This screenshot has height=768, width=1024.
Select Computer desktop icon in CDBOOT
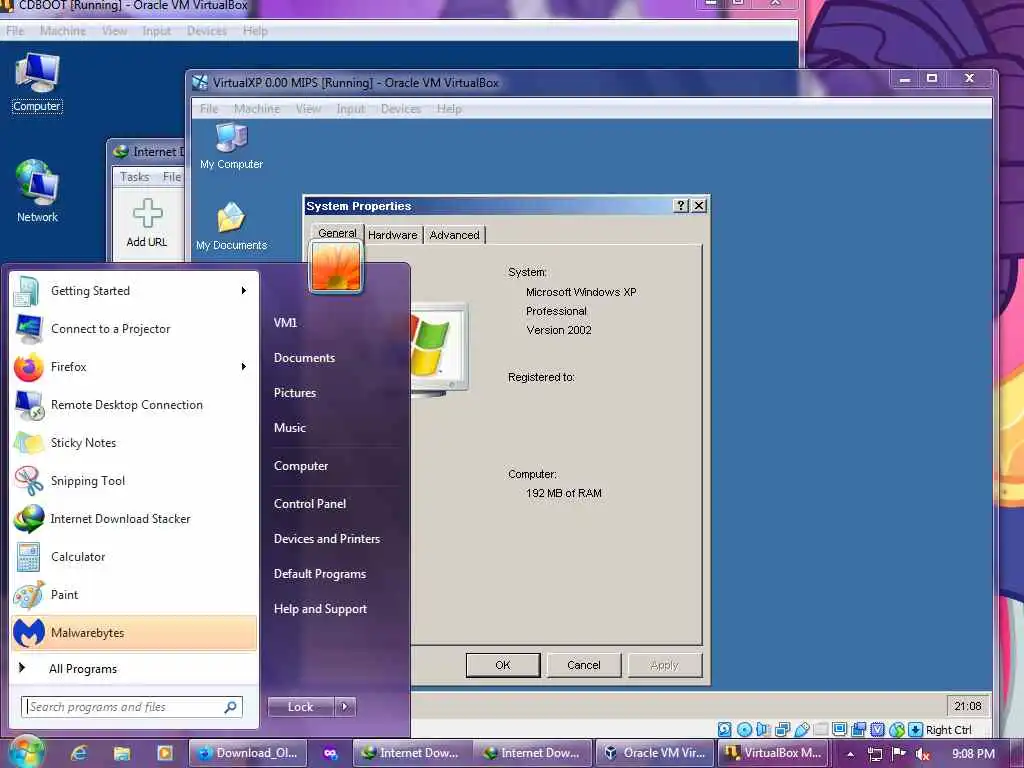point(37,83)
